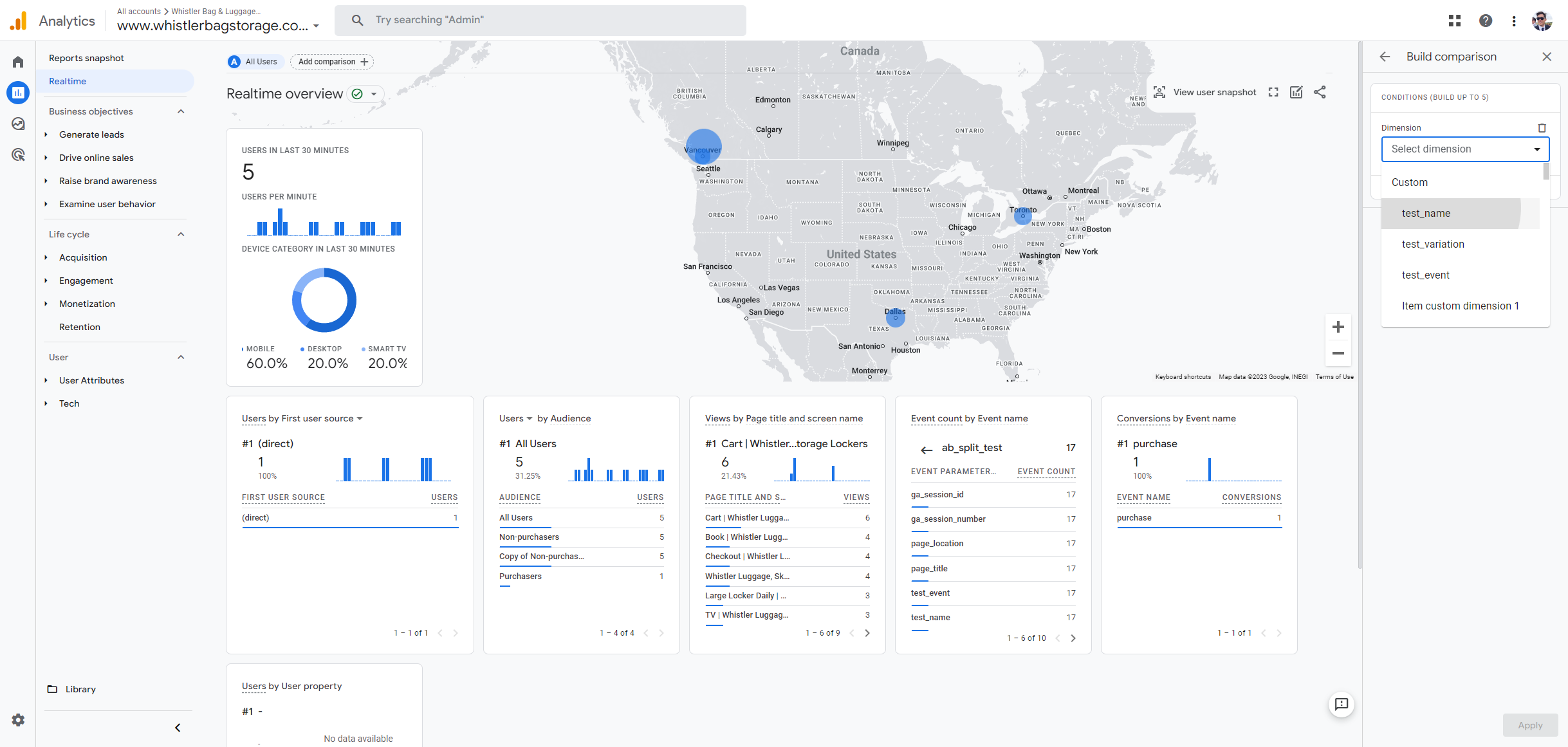The image size is (1568, 747).
Task: Go back from ab_split_test event
Action: [x=927, y=450]
